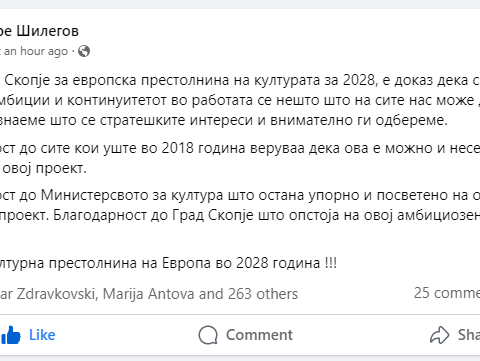Open Zdravkovski's profile from reactions list

(x=49, y=294)
